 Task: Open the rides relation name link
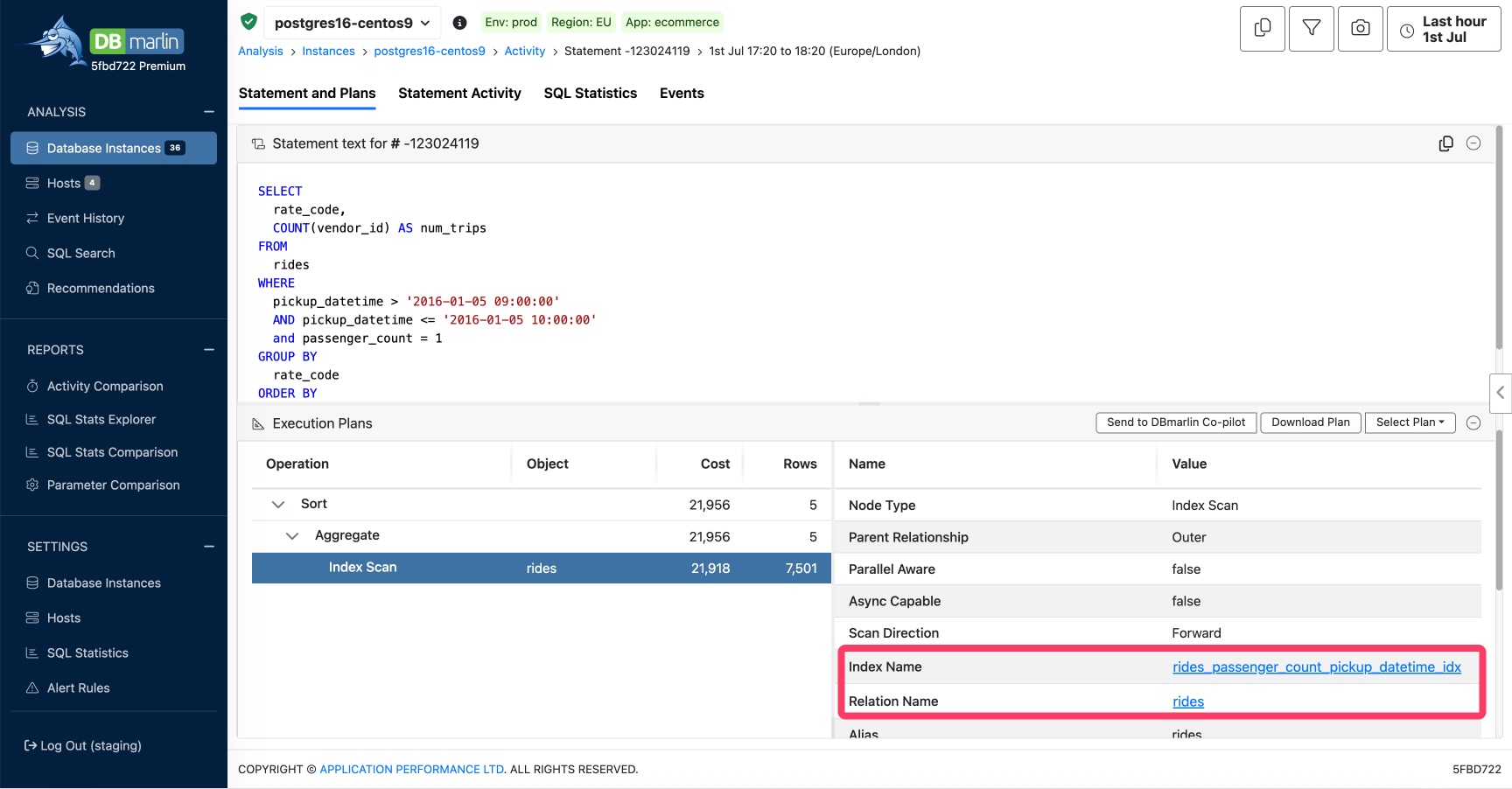tap(1188, 702)
